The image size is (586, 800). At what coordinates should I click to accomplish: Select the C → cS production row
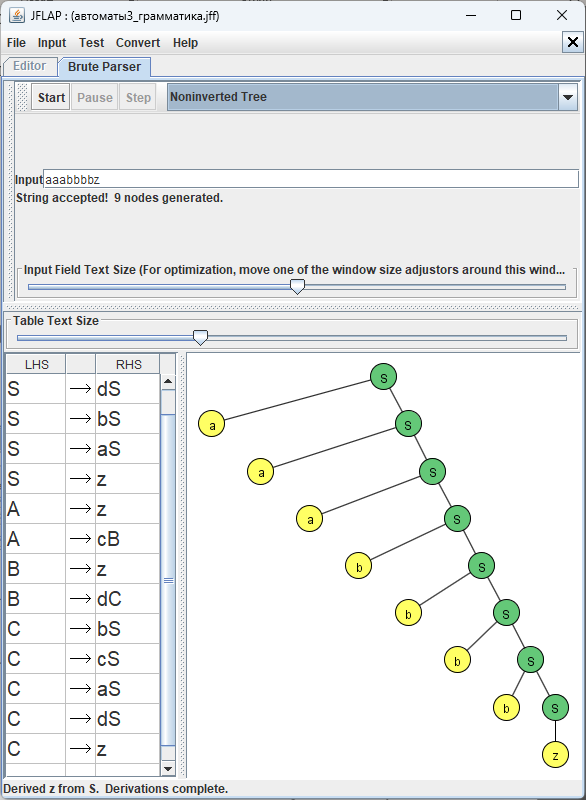pyautogui.click(x=83, y=659)
